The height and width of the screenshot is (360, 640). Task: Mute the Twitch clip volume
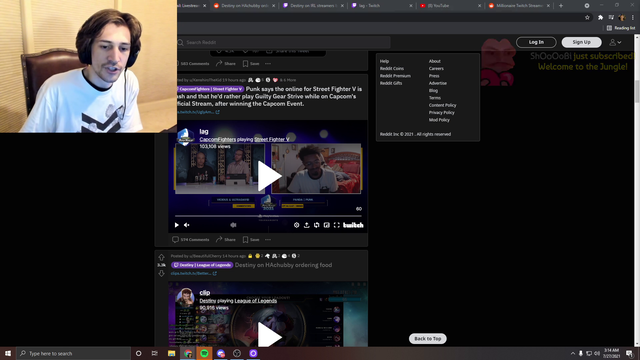tap(187, 225)
